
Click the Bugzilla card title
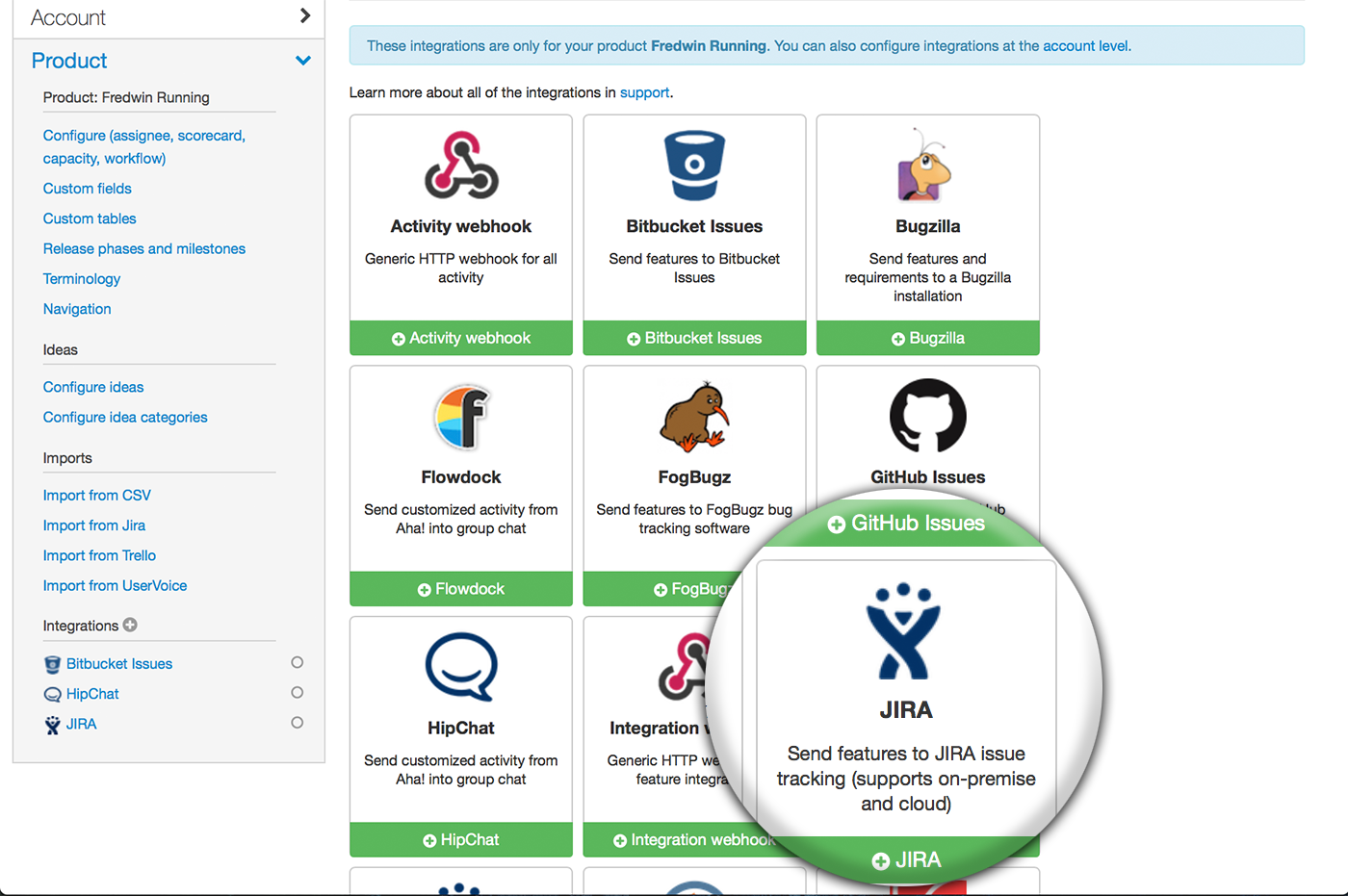tap(928, 226)
